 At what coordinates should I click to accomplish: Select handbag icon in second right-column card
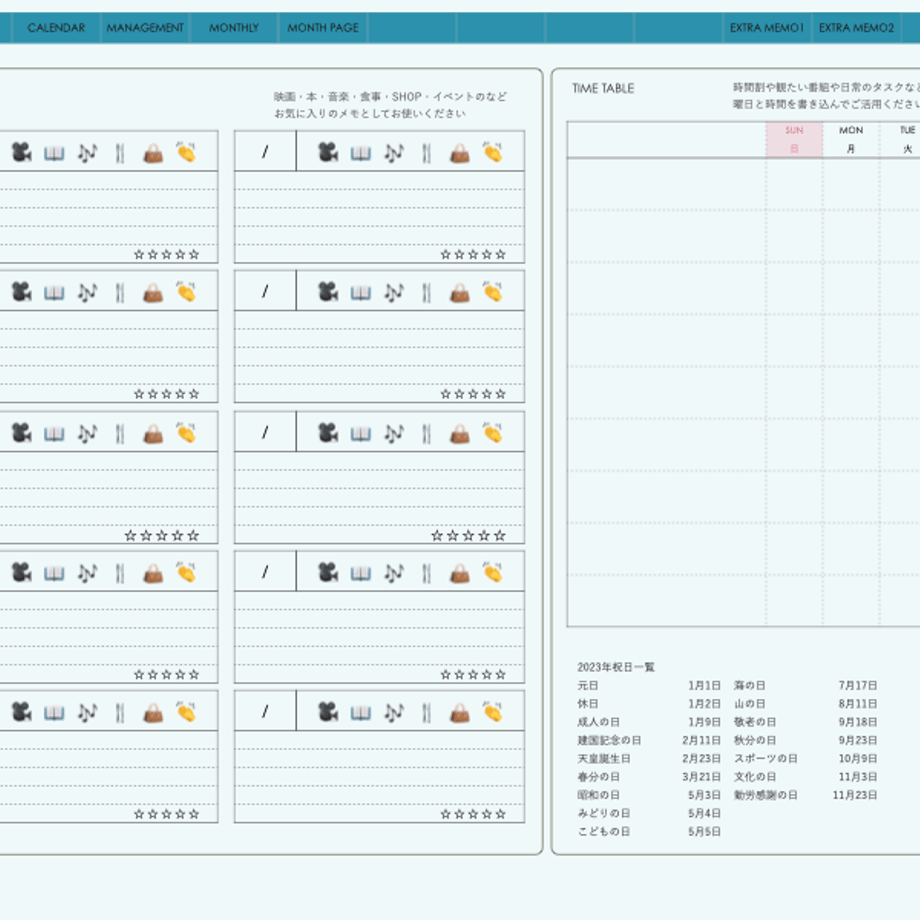tap(460, 292)
